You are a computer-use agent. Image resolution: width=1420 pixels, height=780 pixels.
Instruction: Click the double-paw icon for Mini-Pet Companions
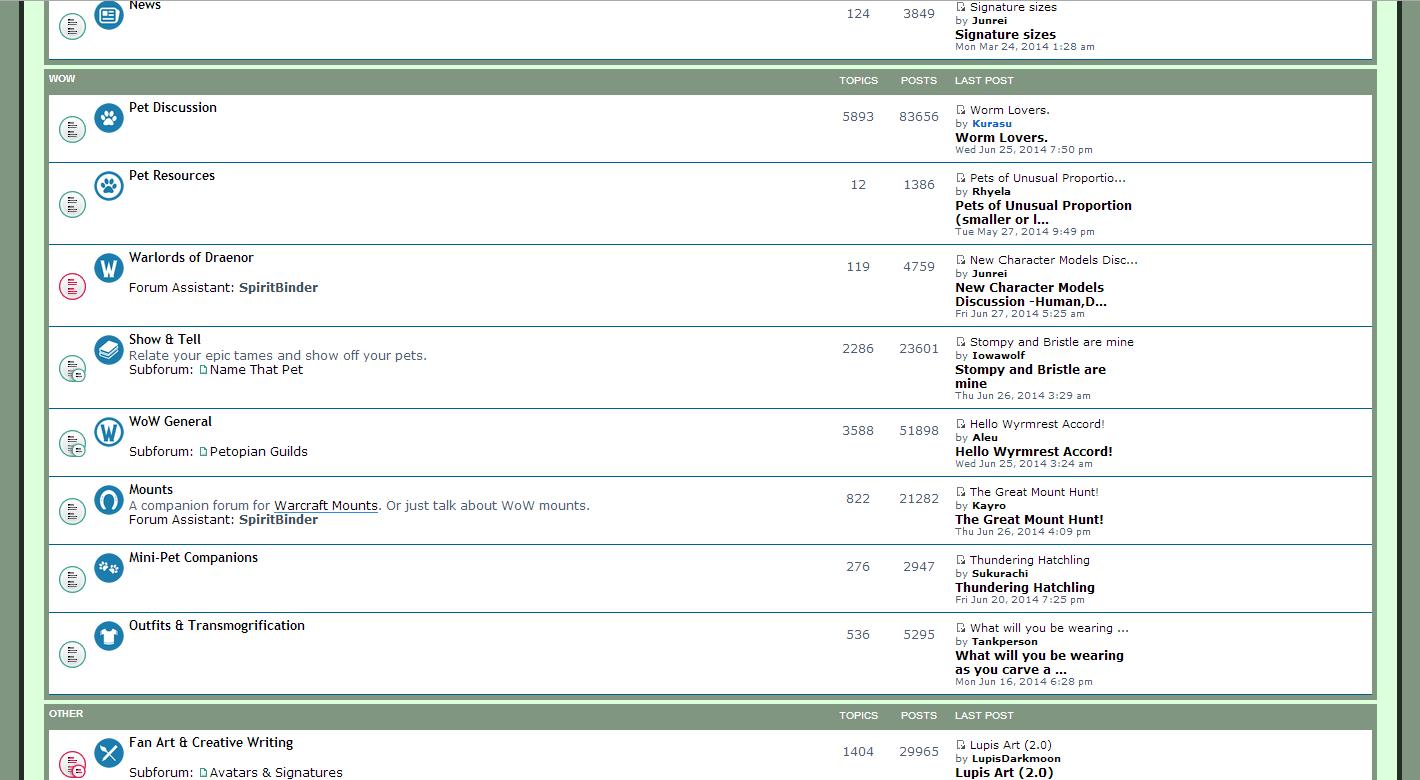(109, 568)
